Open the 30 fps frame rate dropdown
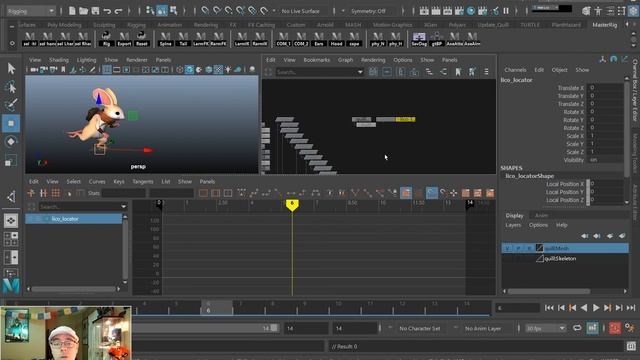This screenshot has width=640, height=360. point(545,328)
